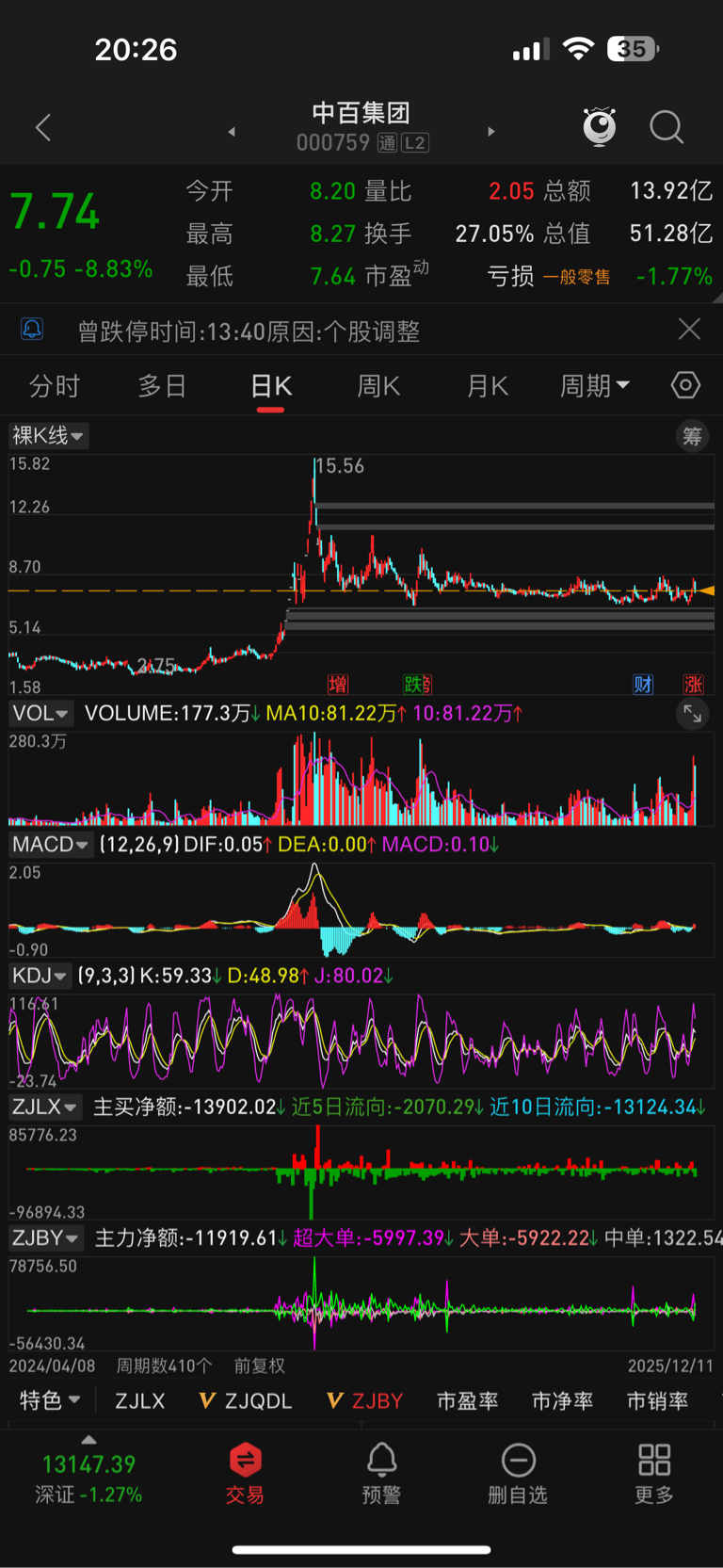Screen dimensions: 723x1568
Task: Tap the 通 badge beside stock code
Action: click(x=387, y=143)
